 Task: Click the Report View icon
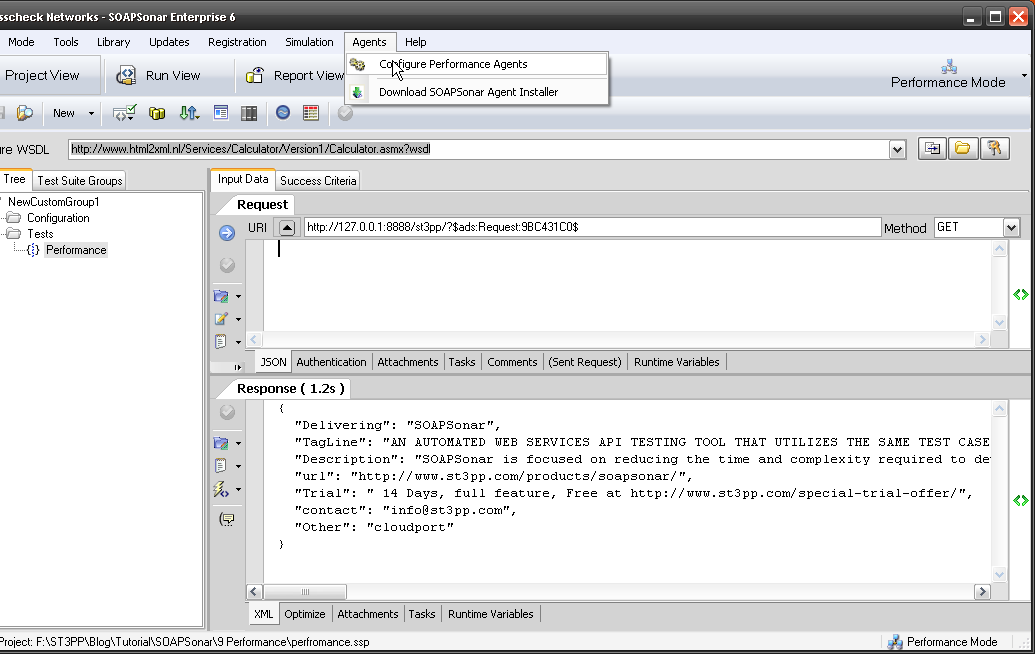[x=255, y=75]
